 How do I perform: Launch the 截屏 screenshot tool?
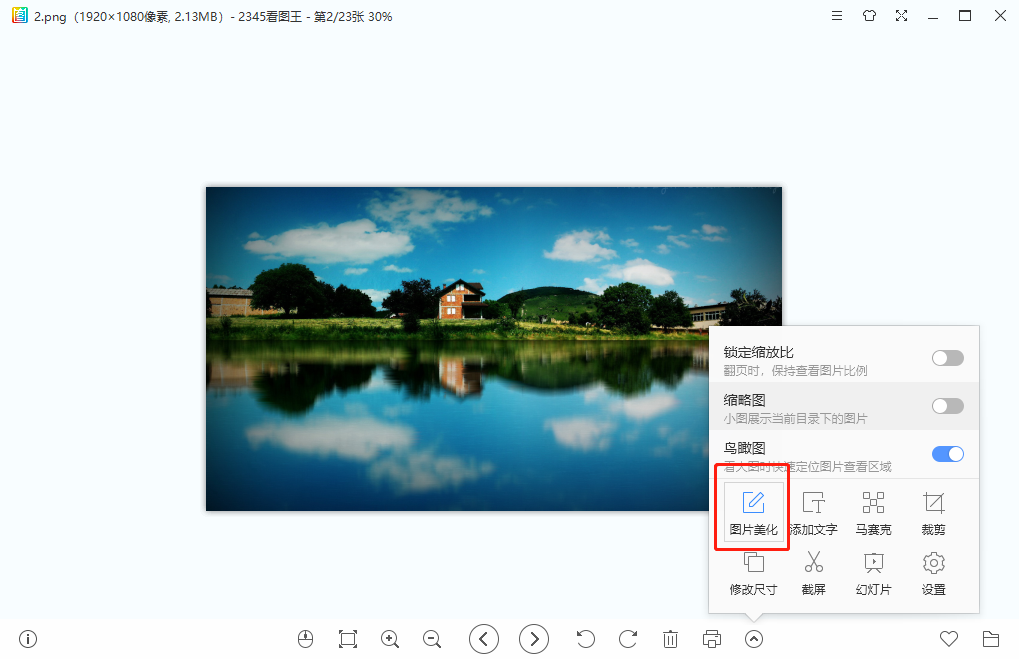pos(813,571)
